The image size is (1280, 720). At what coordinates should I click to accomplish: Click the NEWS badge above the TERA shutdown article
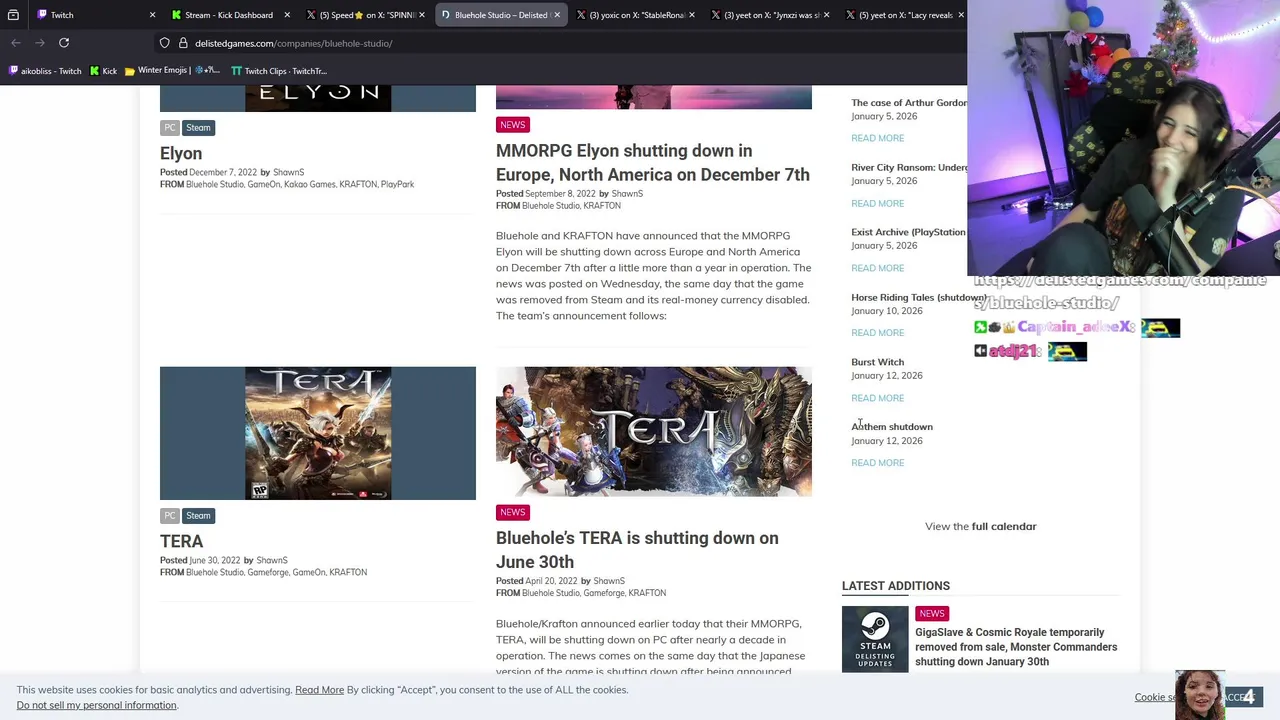pyautogui.click(x=512, y=512)
